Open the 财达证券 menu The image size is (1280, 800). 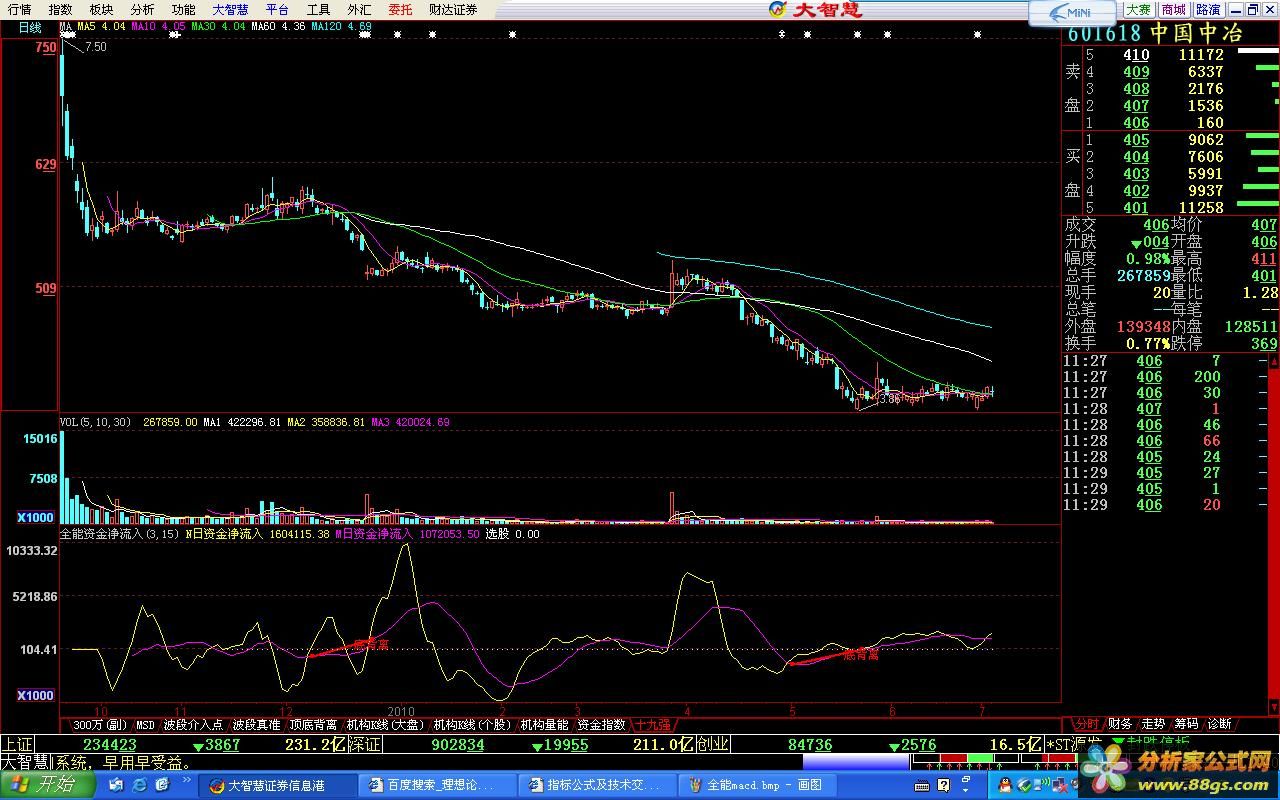(x=453, y=9)
